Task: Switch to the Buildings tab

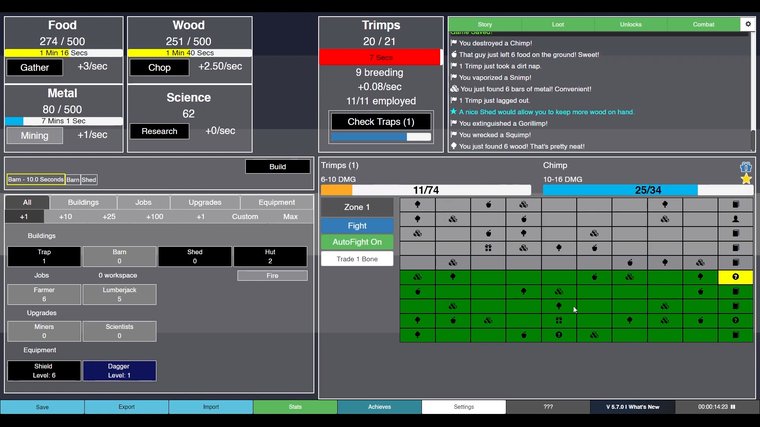Action: pyautogui.click(x=83, y=202)
